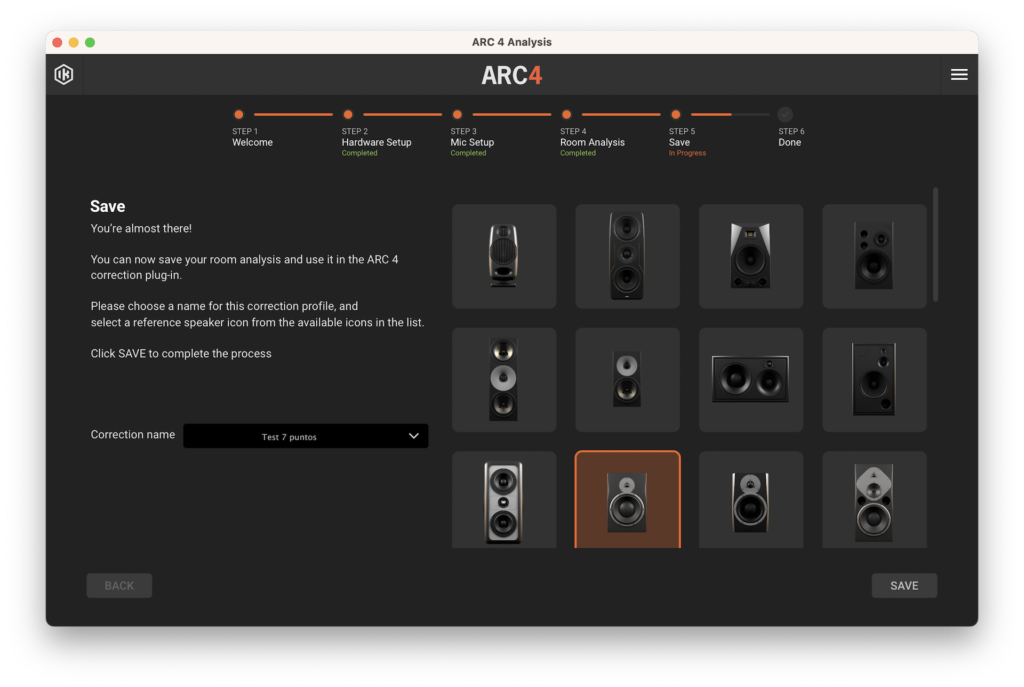This screenshot has height=687, width=1024.
Task: Return to Step 4 Room Analysis
Action: (x=566, y=115)
